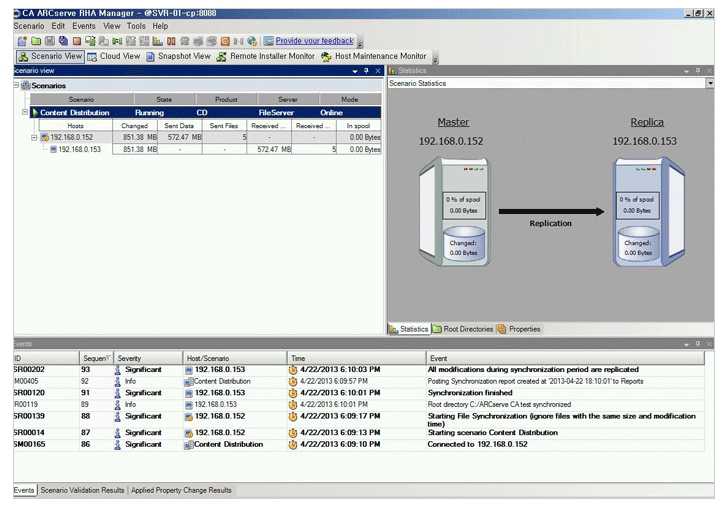
Task: Click the green running arrow on Content Distribution
Action: [x=35, y=113]
